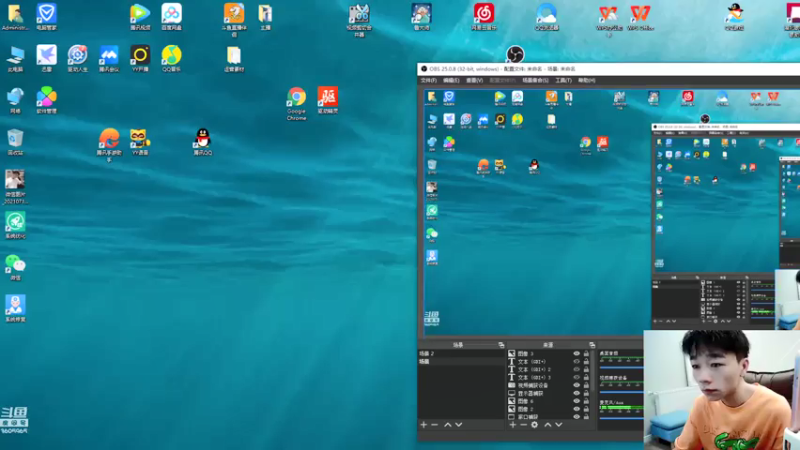
Task: Remove selected source with minus button
Action: 523,424
